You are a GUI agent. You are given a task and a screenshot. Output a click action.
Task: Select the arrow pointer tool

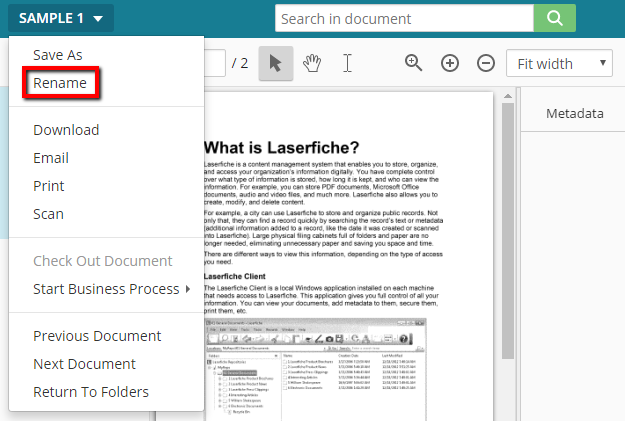[276, 63]
